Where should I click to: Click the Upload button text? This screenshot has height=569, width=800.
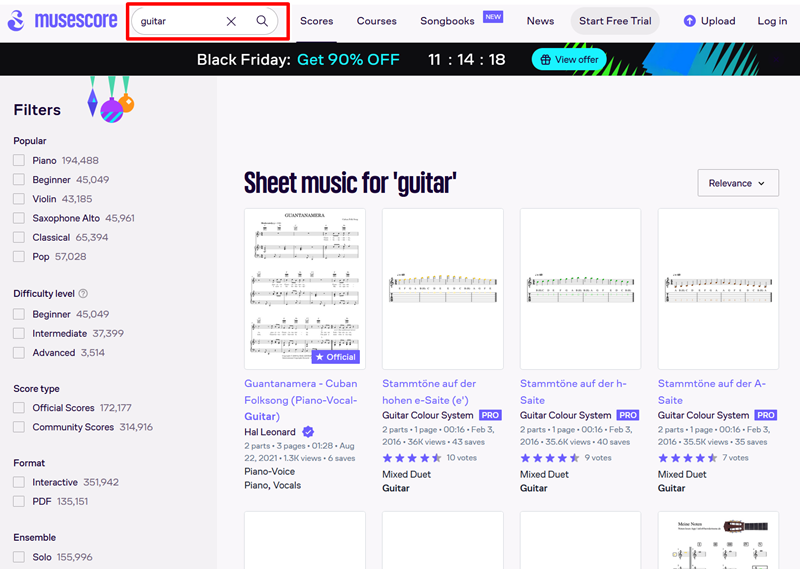[x=718, y=21]
